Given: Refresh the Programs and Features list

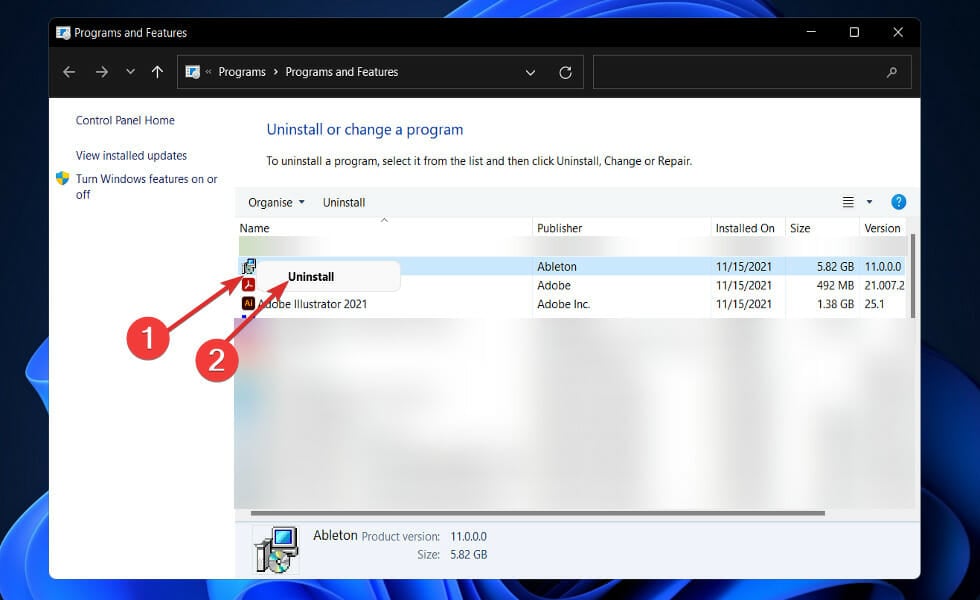Looking at the screenshot, I should point(565,72).
